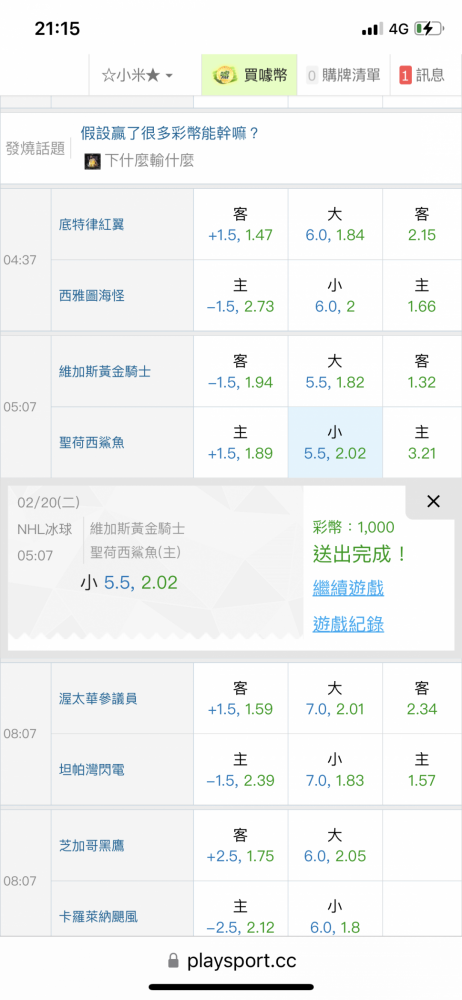Open the 西雅圖海怪 team link

[91, 296]
